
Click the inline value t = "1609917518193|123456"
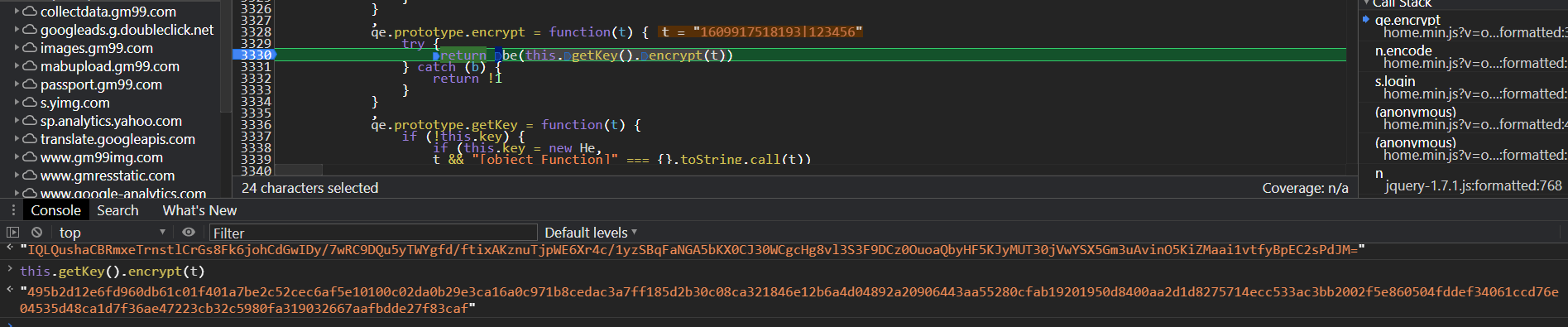[761, 31]
